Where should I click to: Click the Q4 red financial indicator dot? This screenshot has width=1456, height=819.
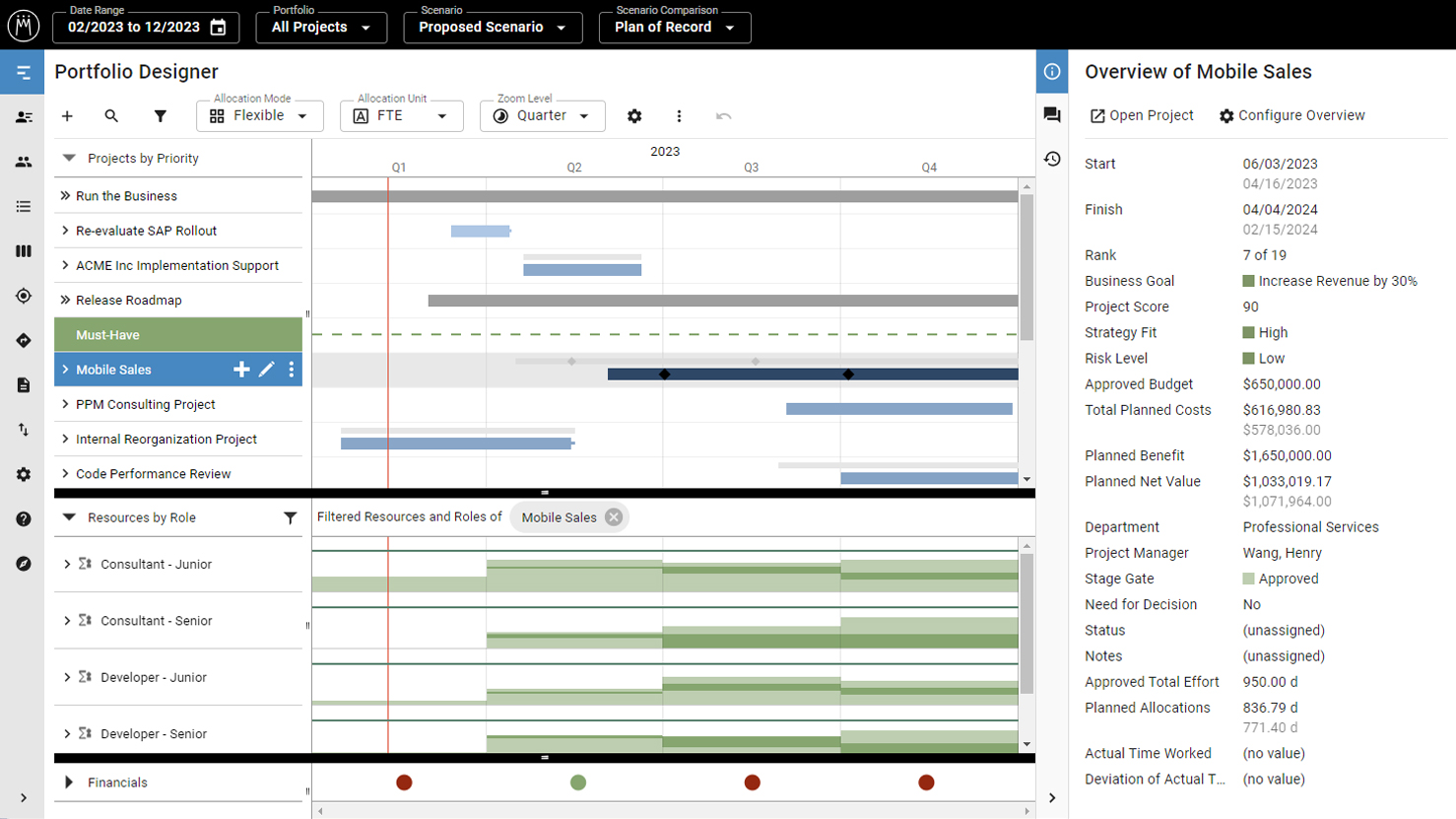pyautogui.click(x=926, y=783)
